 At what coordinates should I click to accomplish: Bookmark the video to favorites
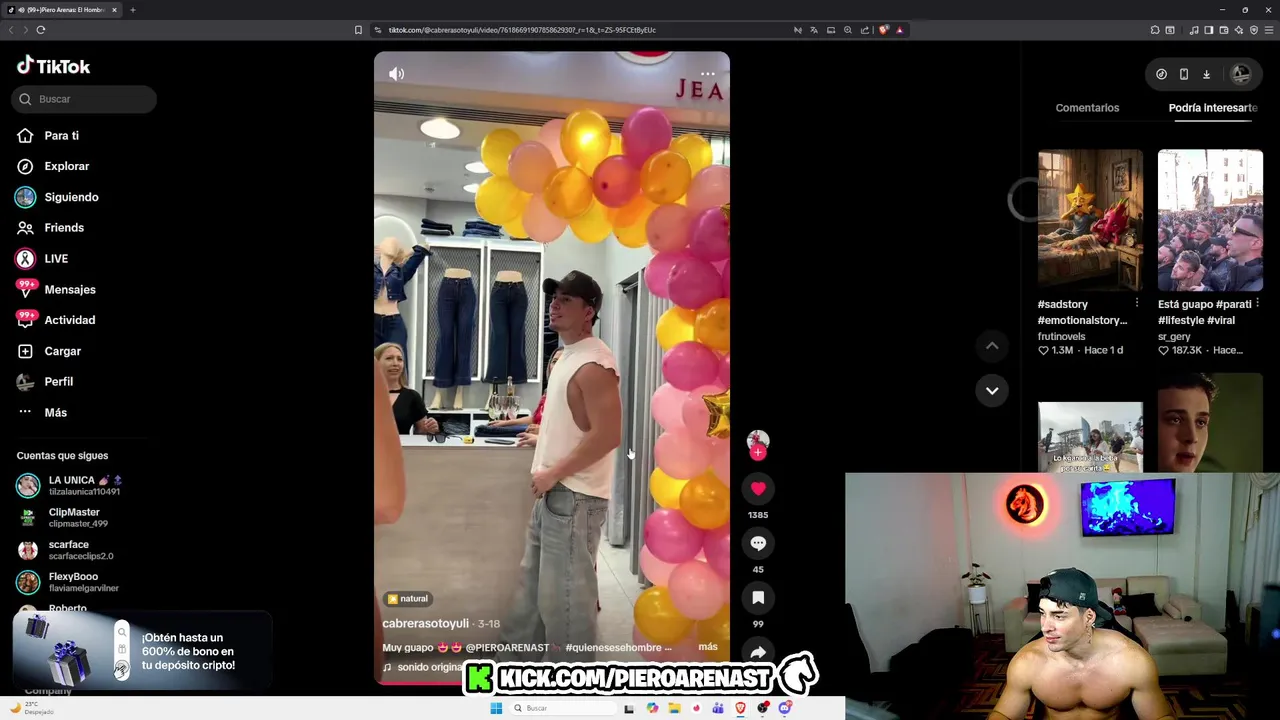click(758, 597)
